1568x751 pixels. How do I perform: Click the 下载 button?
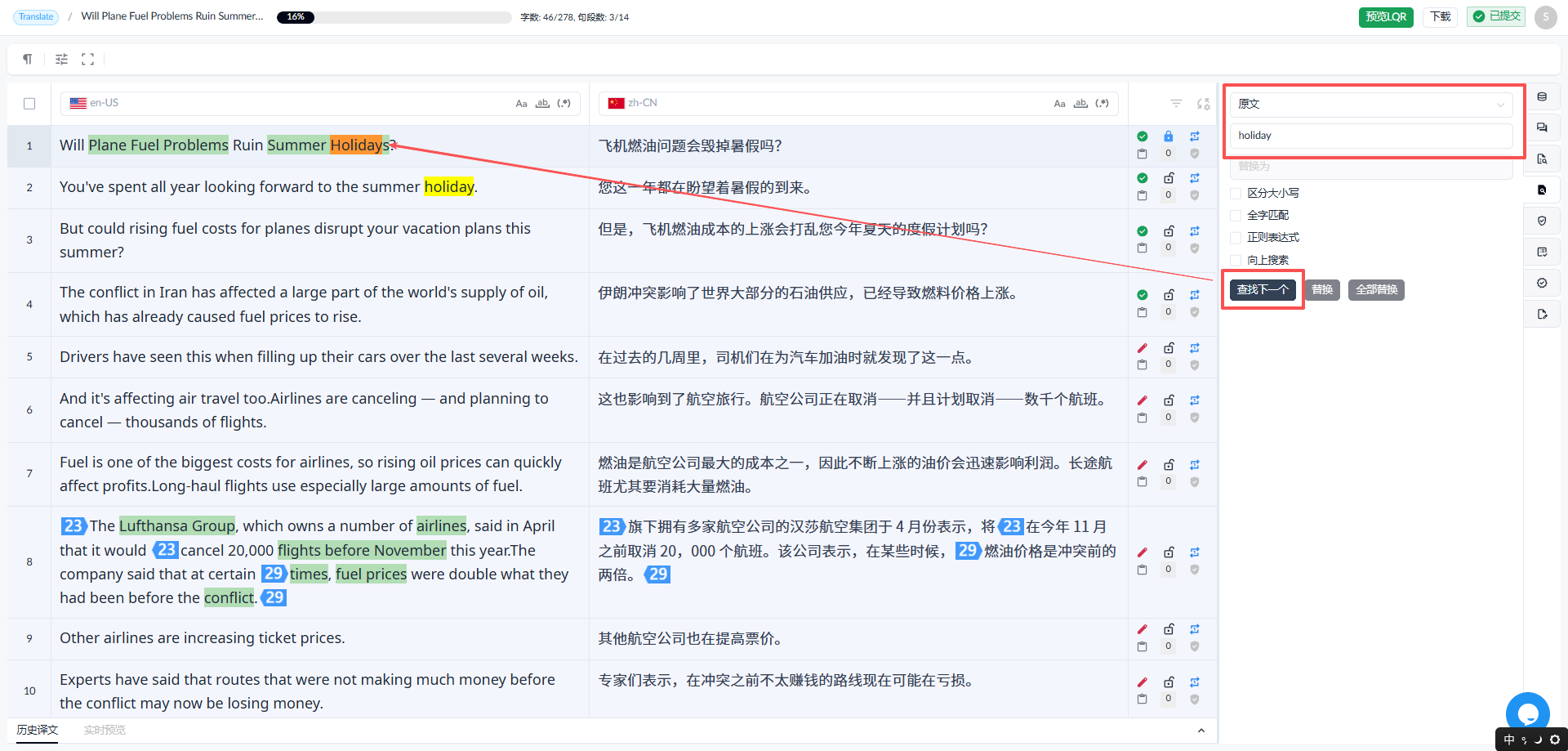(x=1441, y=16)
